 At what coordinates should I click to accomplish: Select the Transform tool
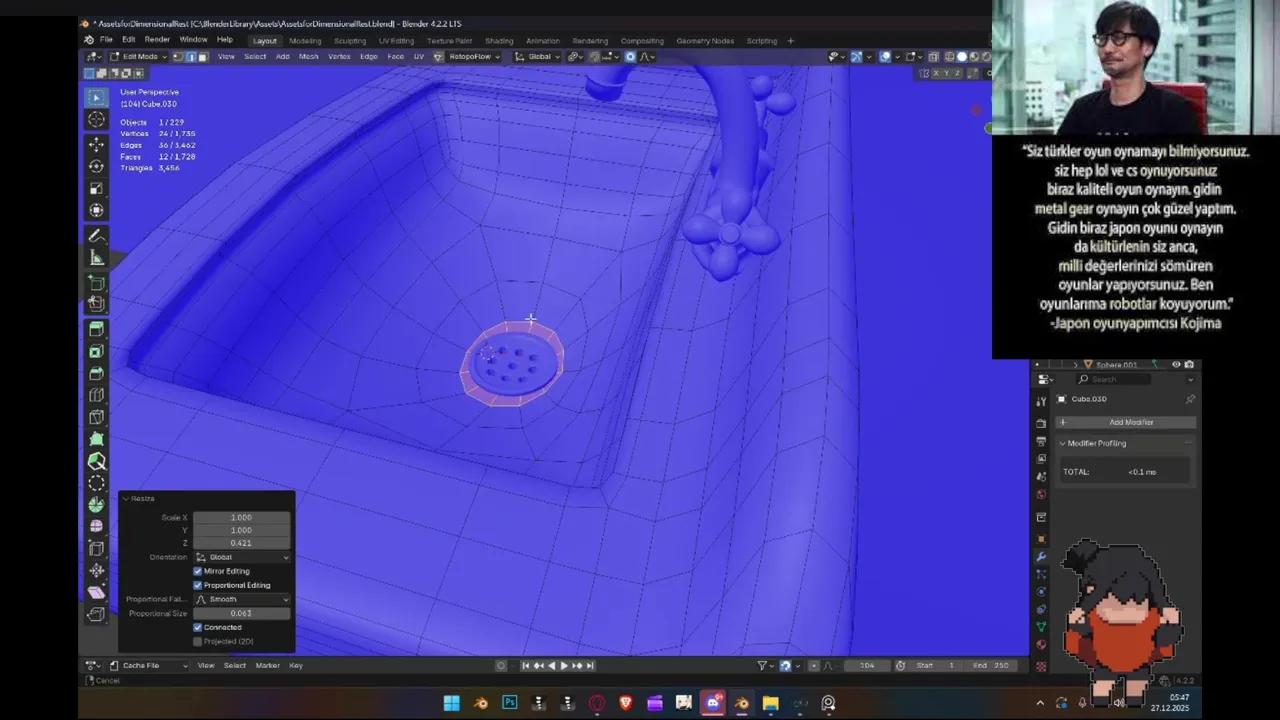click(x=96, y=210)
